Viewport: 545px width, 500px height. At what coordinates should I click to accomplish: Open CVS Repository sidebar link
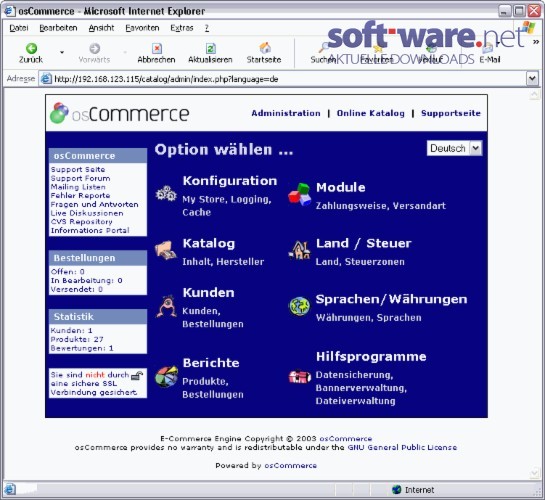pos(81,222)
